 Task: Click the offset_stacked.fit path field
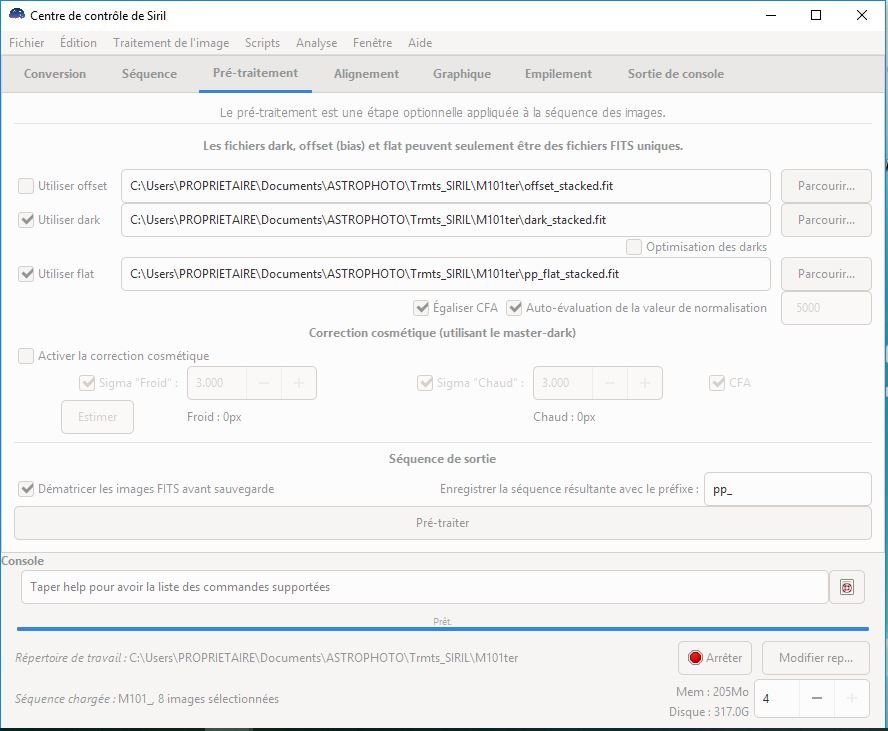(x=446, y=186)
